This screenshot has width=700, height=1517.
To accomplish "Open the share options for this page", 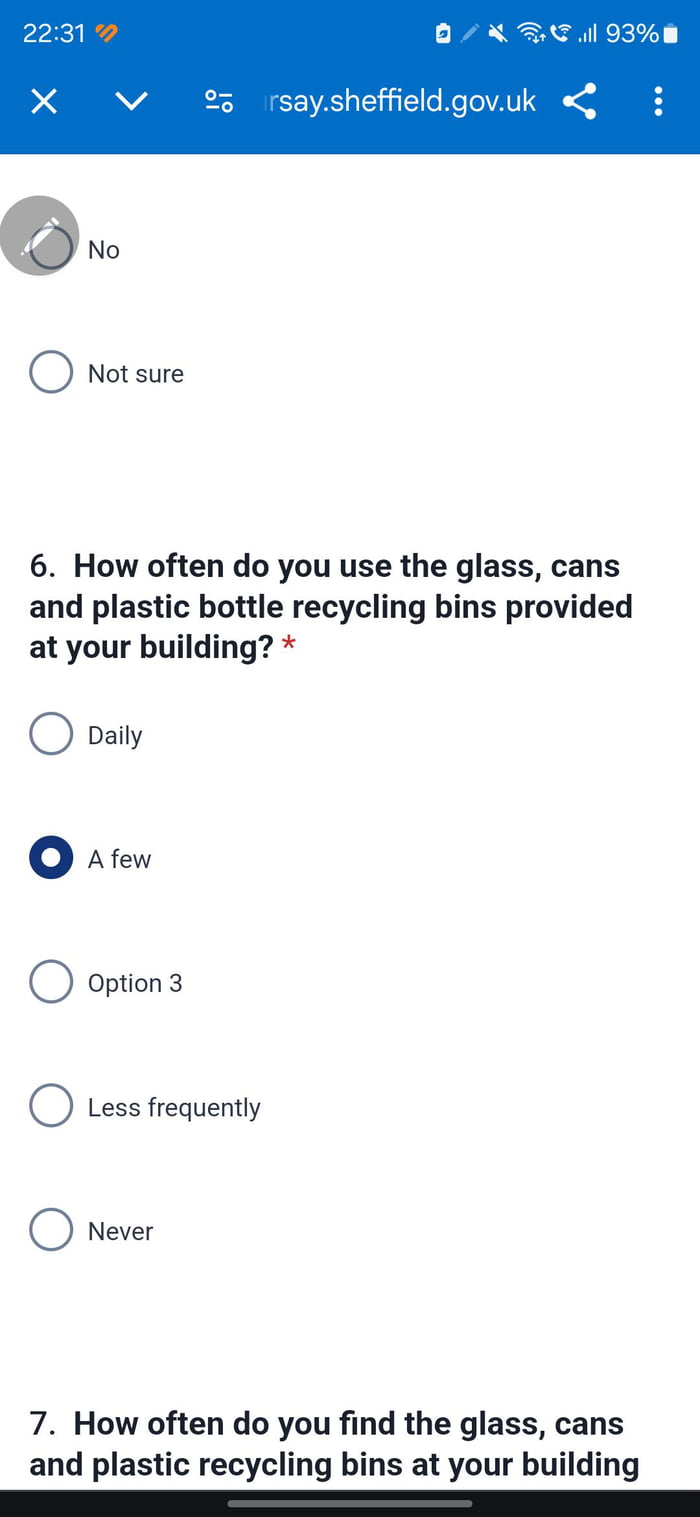I will coord(580,101).
